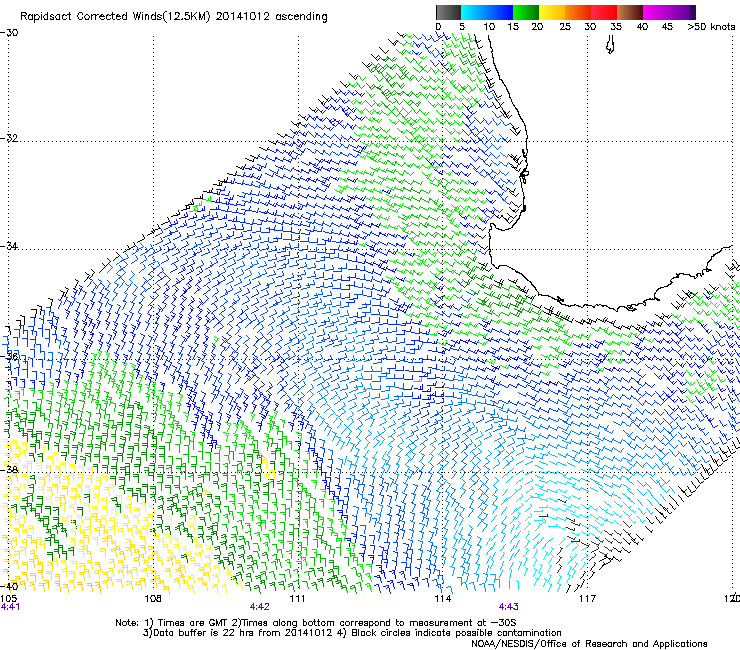Click the purple time label '4:43'
The height and width of the screenshot is (650, 740).
(x=508, y=607)
